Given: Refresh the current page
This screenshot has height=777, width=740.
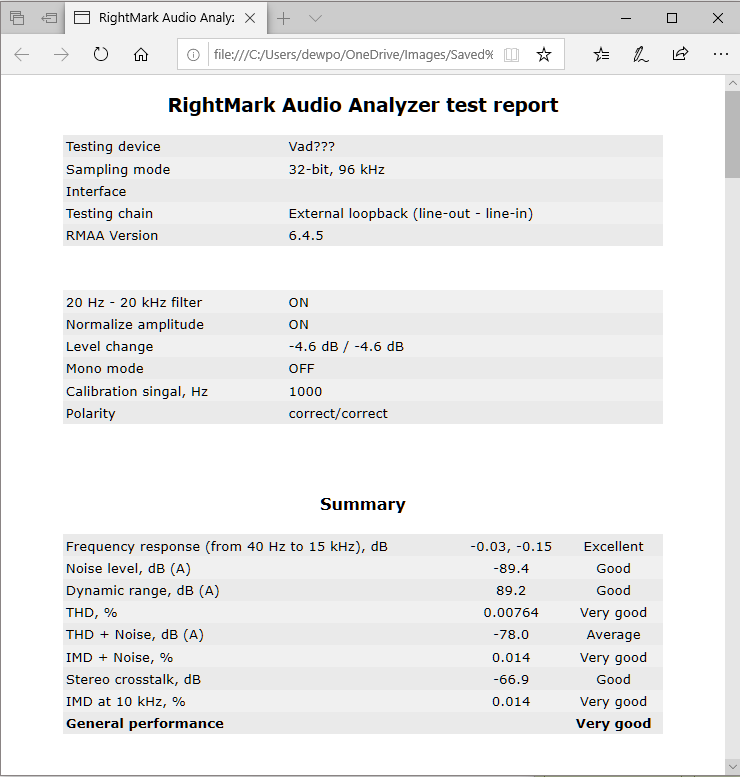Looking at the screenshot, I should click(x=101, y=54).
